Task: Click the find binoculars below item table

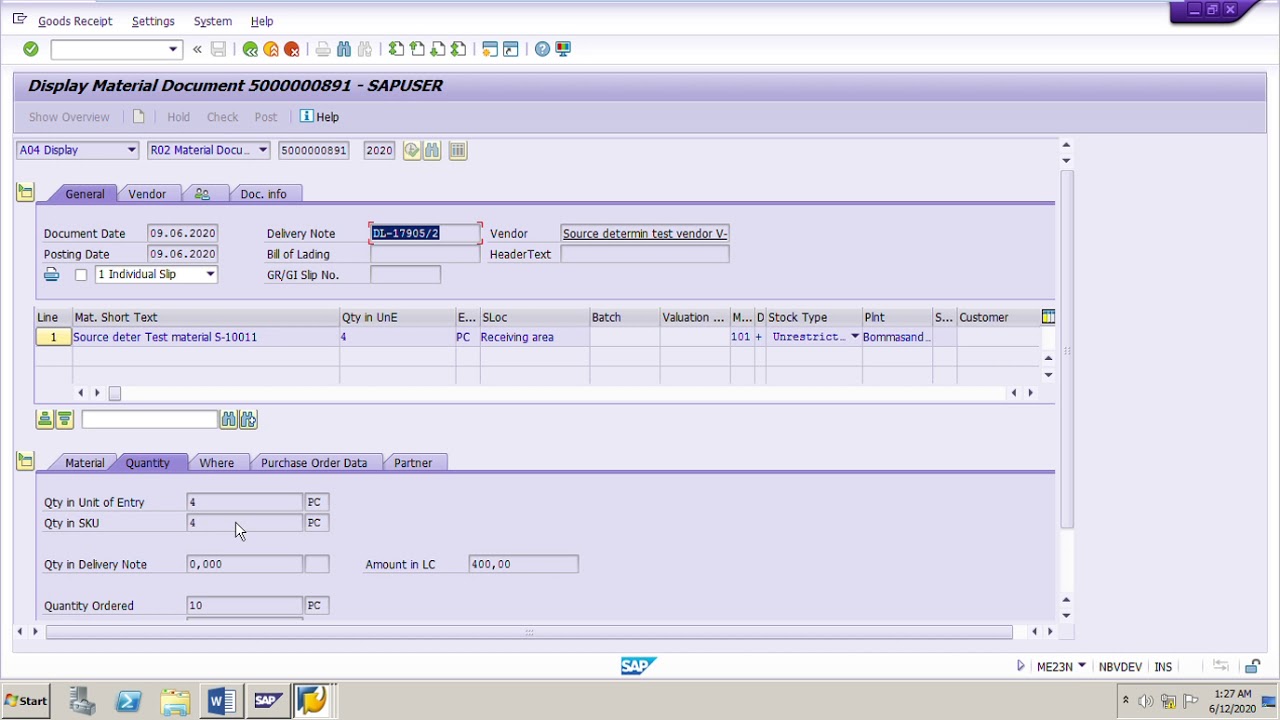Action: click(229, 420)
